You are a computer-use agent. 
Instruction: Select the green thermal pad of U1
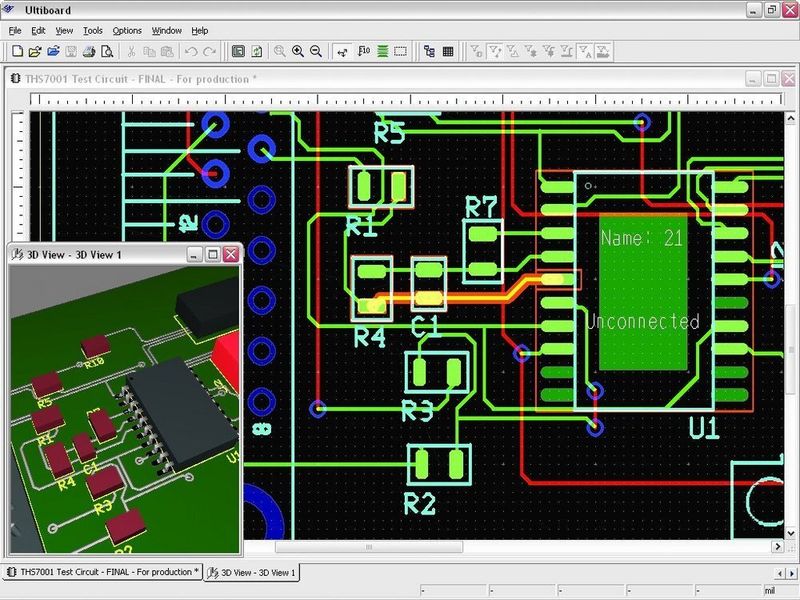pos(643,293)
